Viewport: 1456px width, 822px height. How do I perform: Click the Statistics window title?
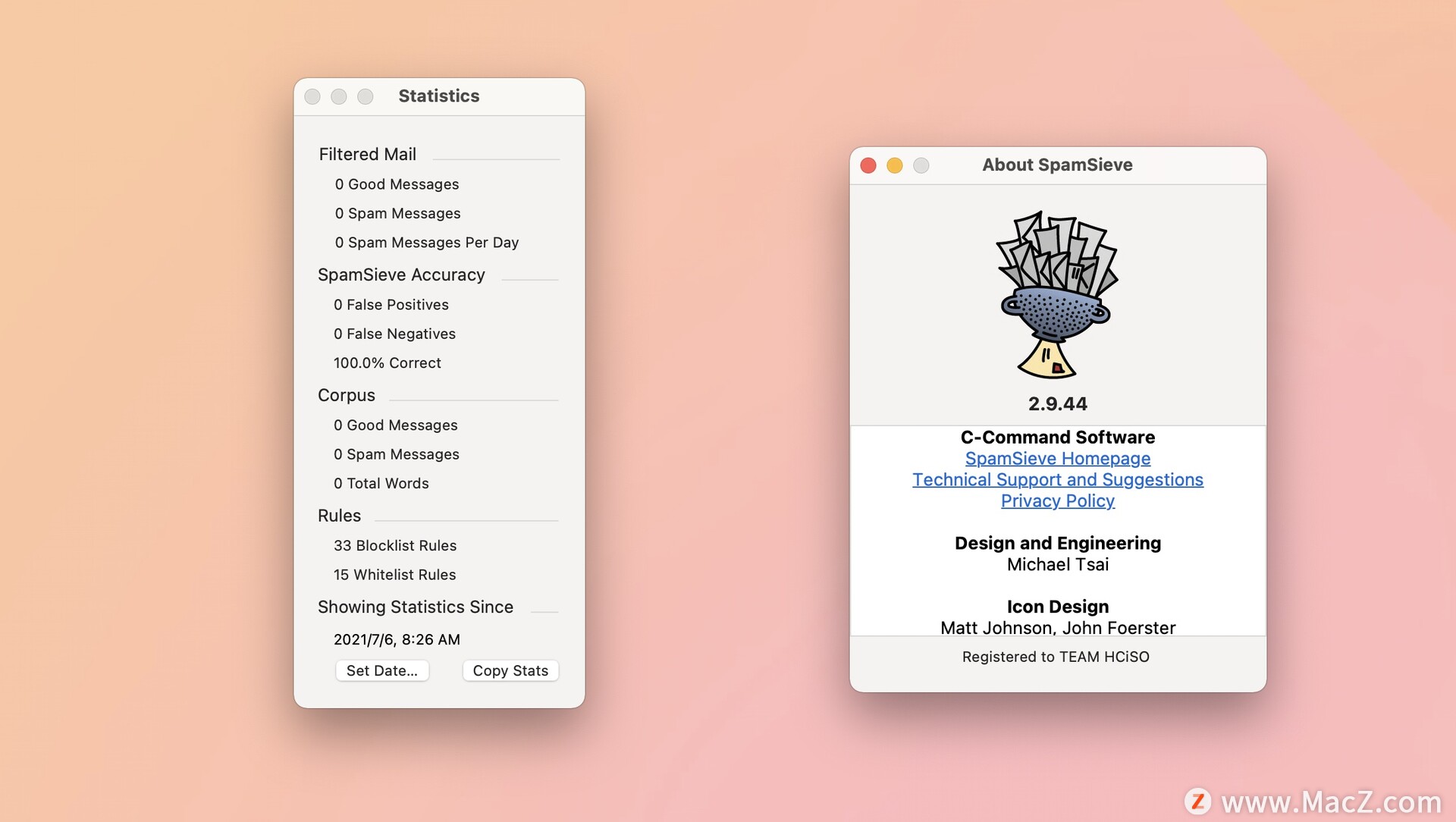coord(438,96)
